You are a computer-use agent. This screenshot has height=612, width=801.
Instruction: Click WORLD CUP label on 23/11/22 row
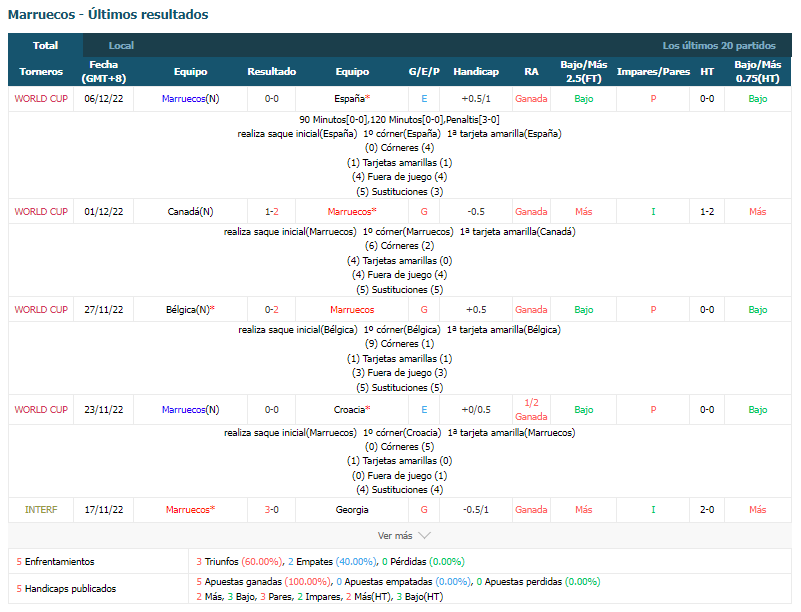click(x=41, y=410)
